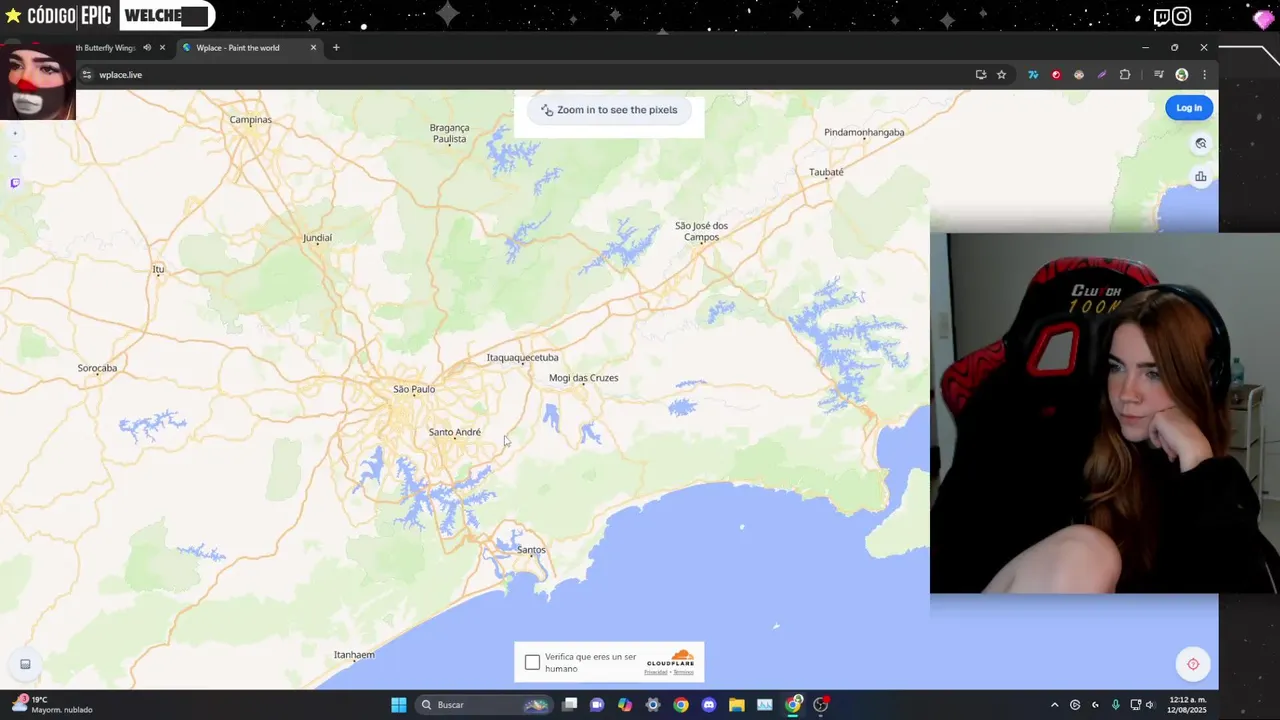Click the Log in button
Image resolution: width=1280 pixels, height=720 pixels.
click(x=1189, y=108)
